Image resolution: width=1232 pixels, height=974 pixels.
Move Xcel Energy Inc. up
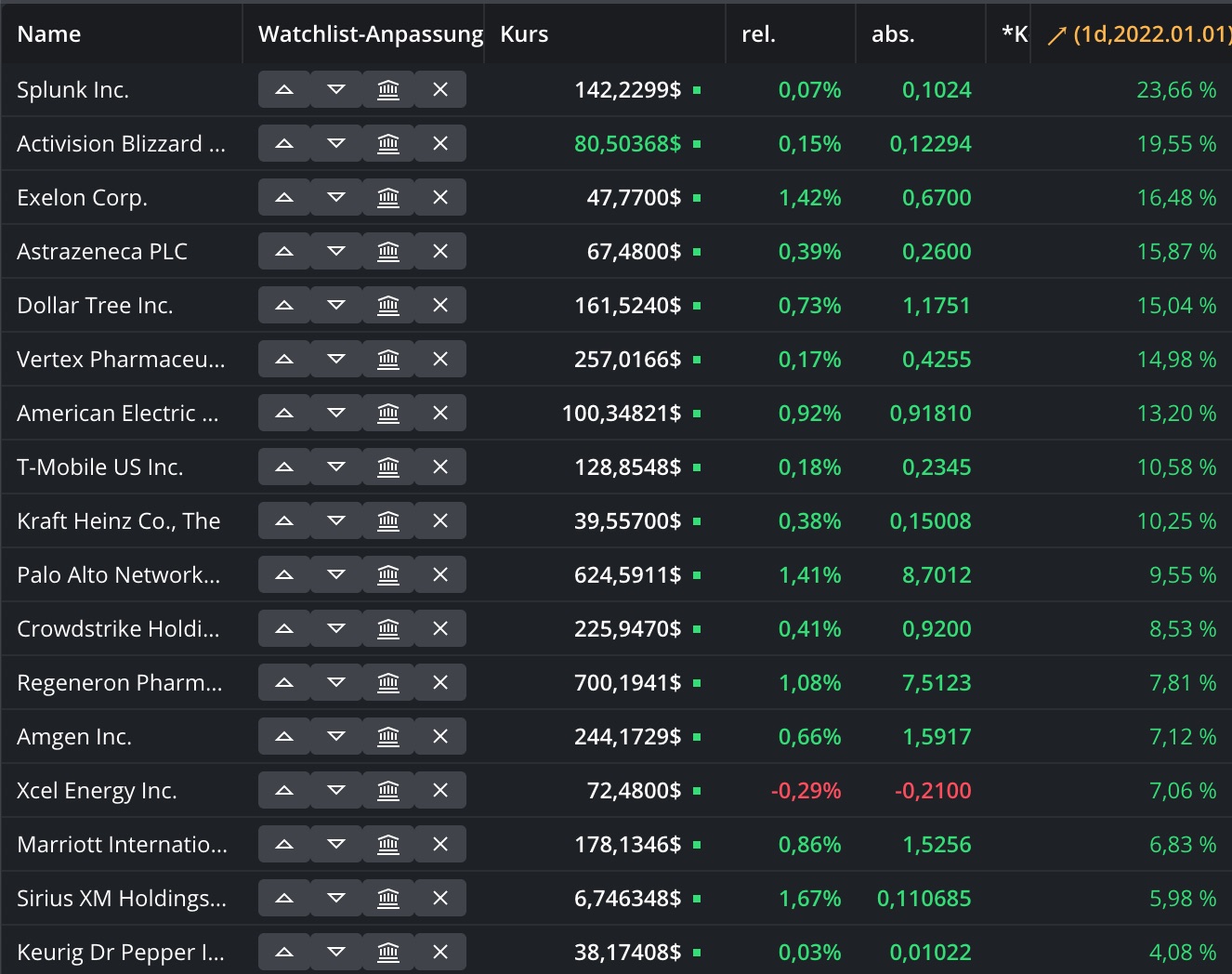(283, 790)
